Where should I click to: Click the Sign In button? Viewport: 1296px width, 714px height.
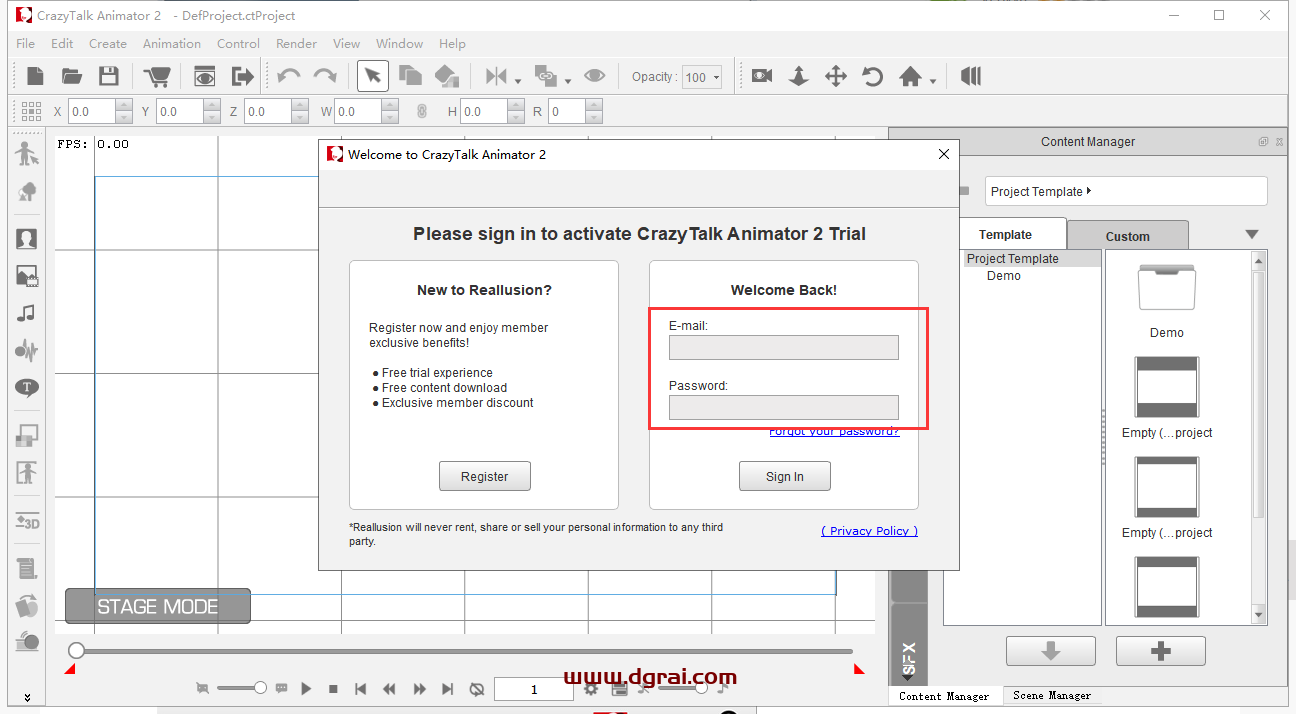(785, 476)
